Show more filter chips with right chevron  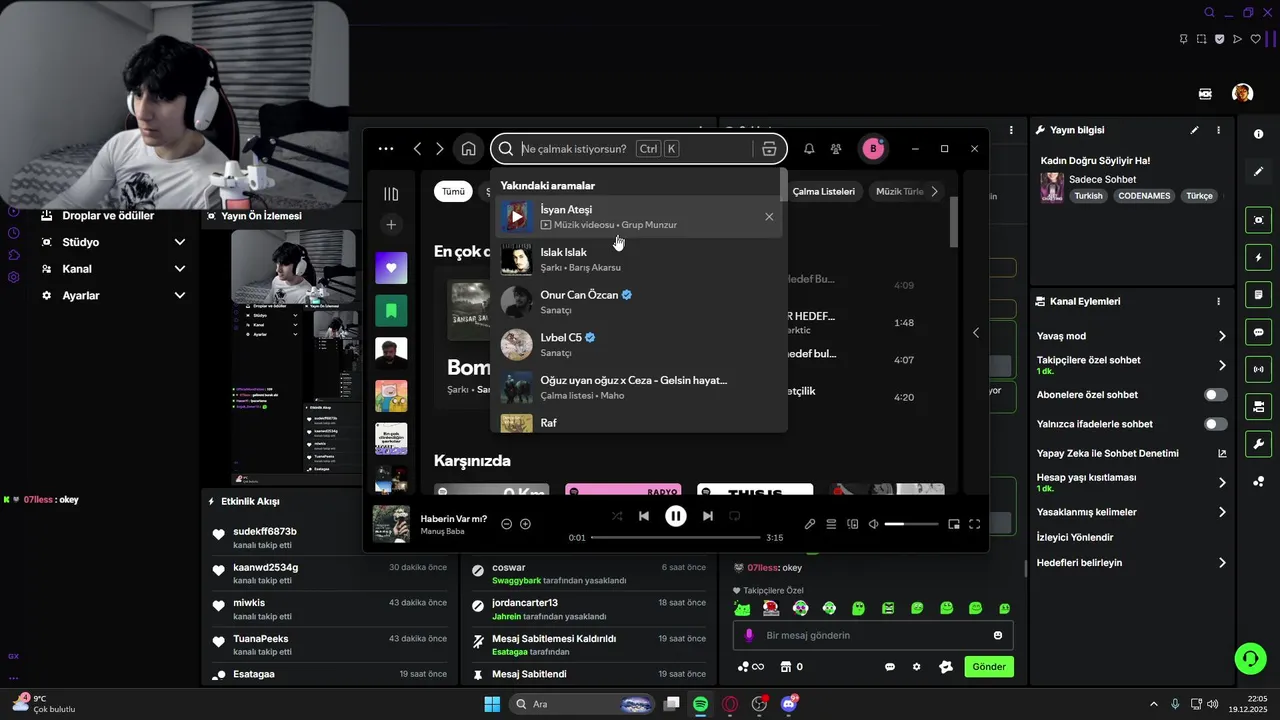934,191
